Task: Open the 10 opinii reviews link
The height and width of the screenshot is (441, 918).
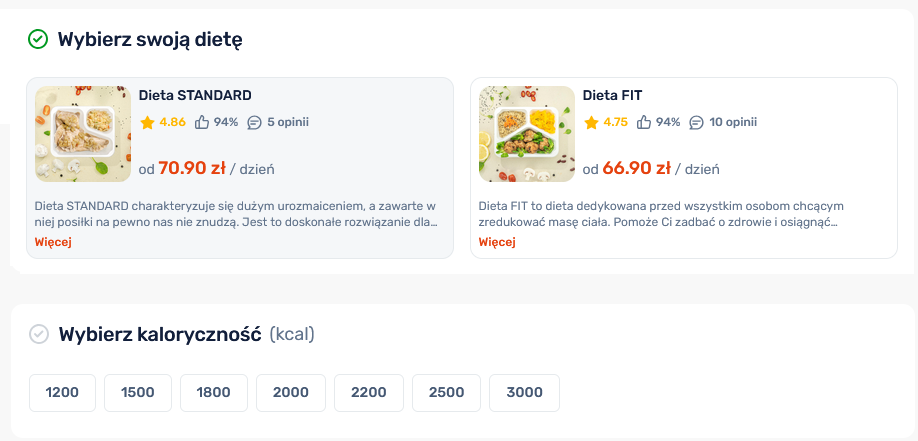Action: pos(733,123)
